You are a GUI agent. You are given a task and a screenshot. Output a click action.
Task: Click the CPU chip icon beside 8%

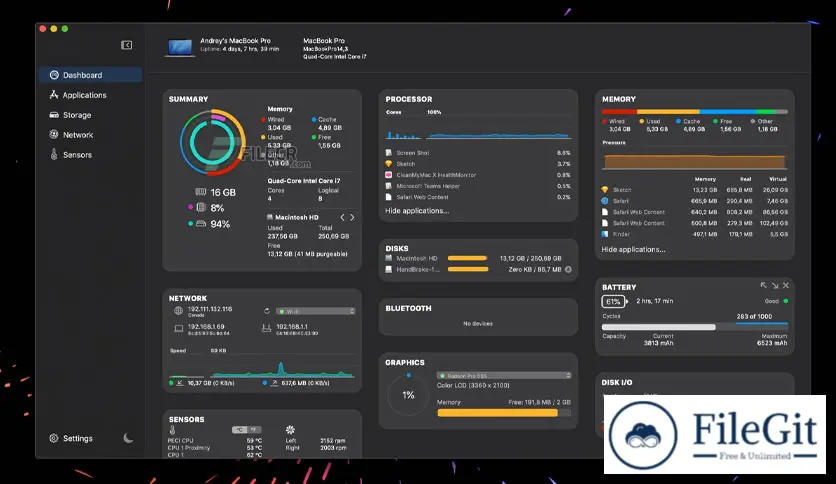201,207
